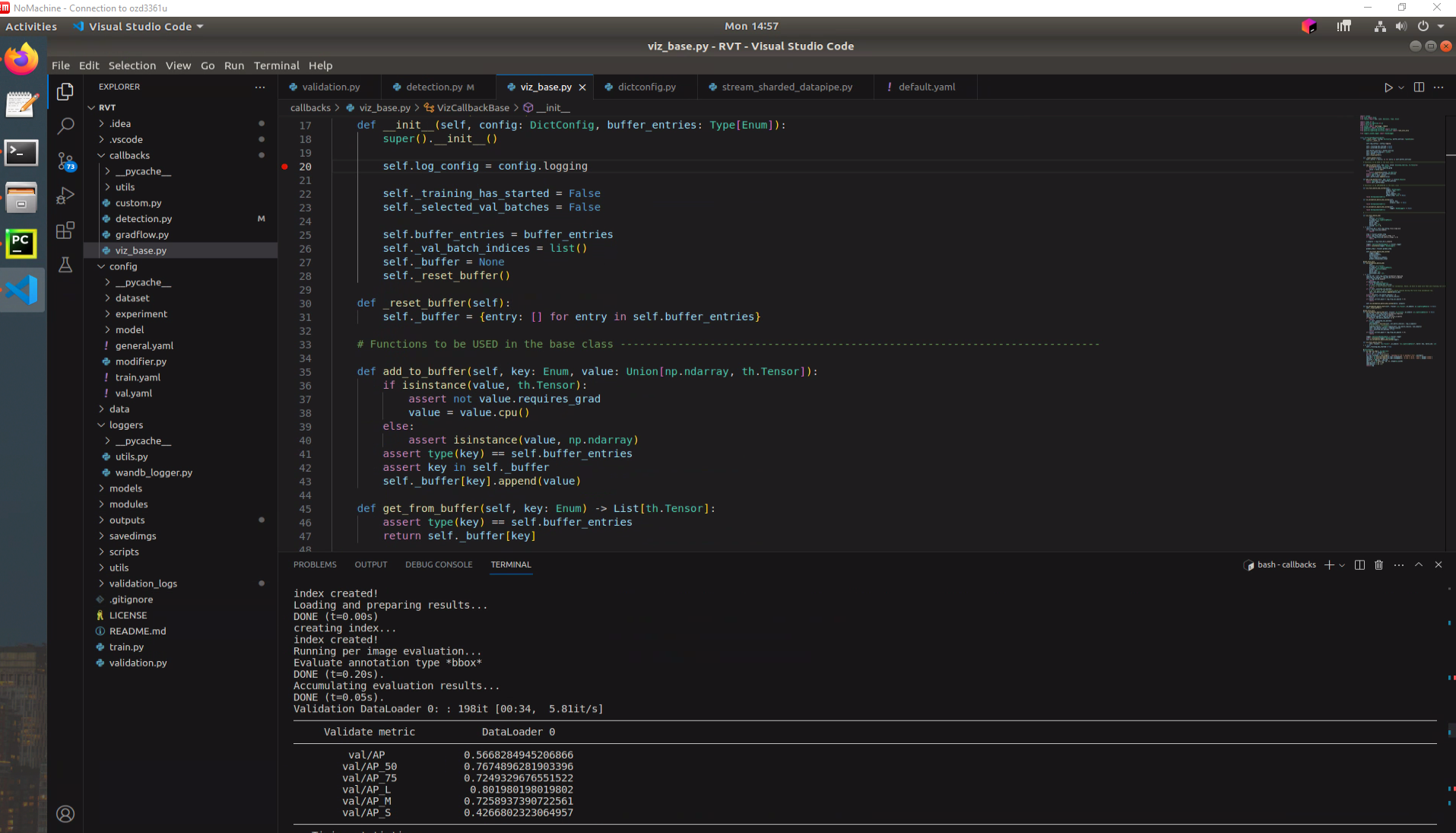Maximize the terminal panel with the chevron

click(1418, 564)
